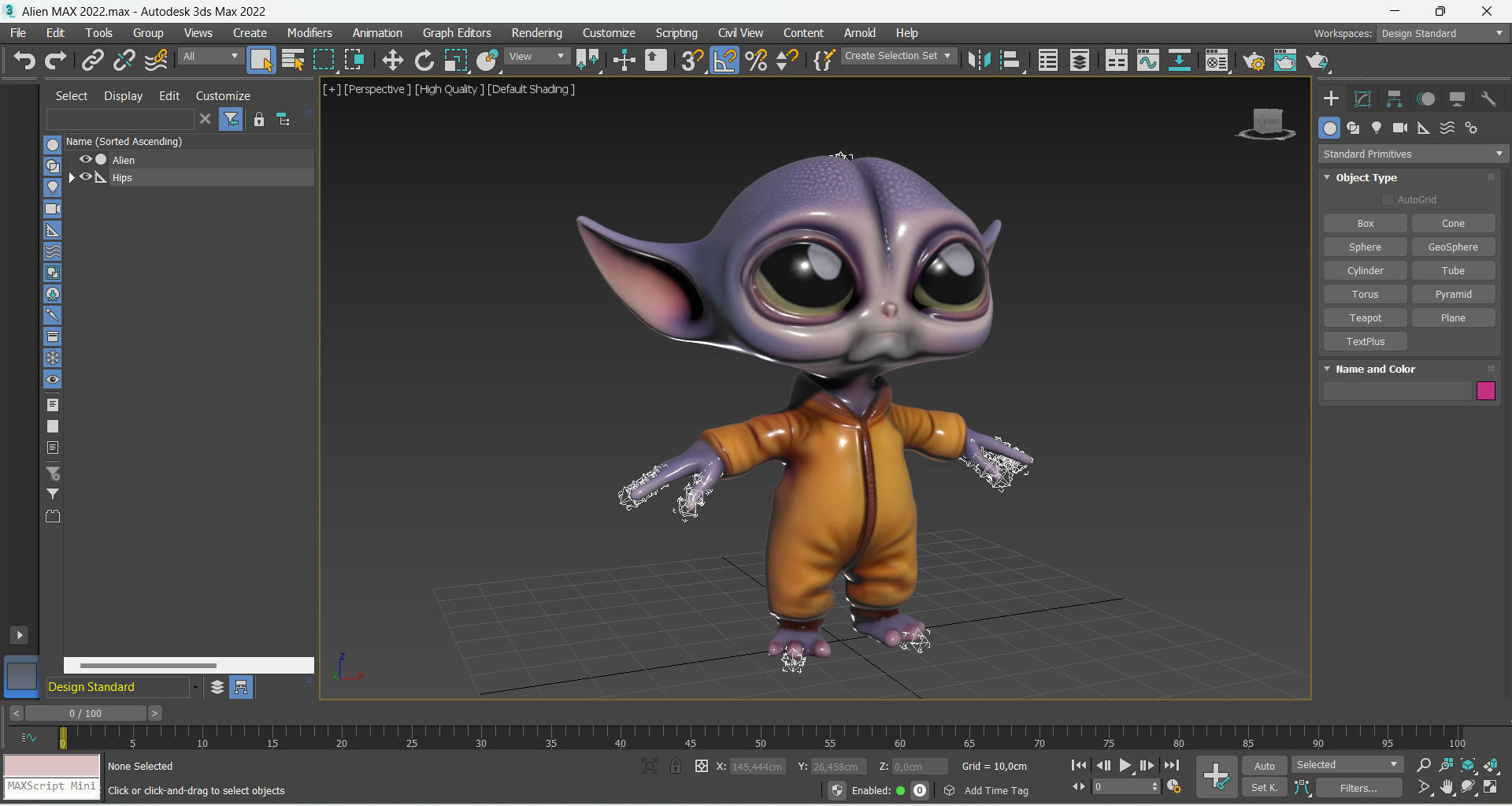Click the Mirror tool icon
Viewport: 1512px width, 806px height.
pyautogui.click(x=979, y=60)
